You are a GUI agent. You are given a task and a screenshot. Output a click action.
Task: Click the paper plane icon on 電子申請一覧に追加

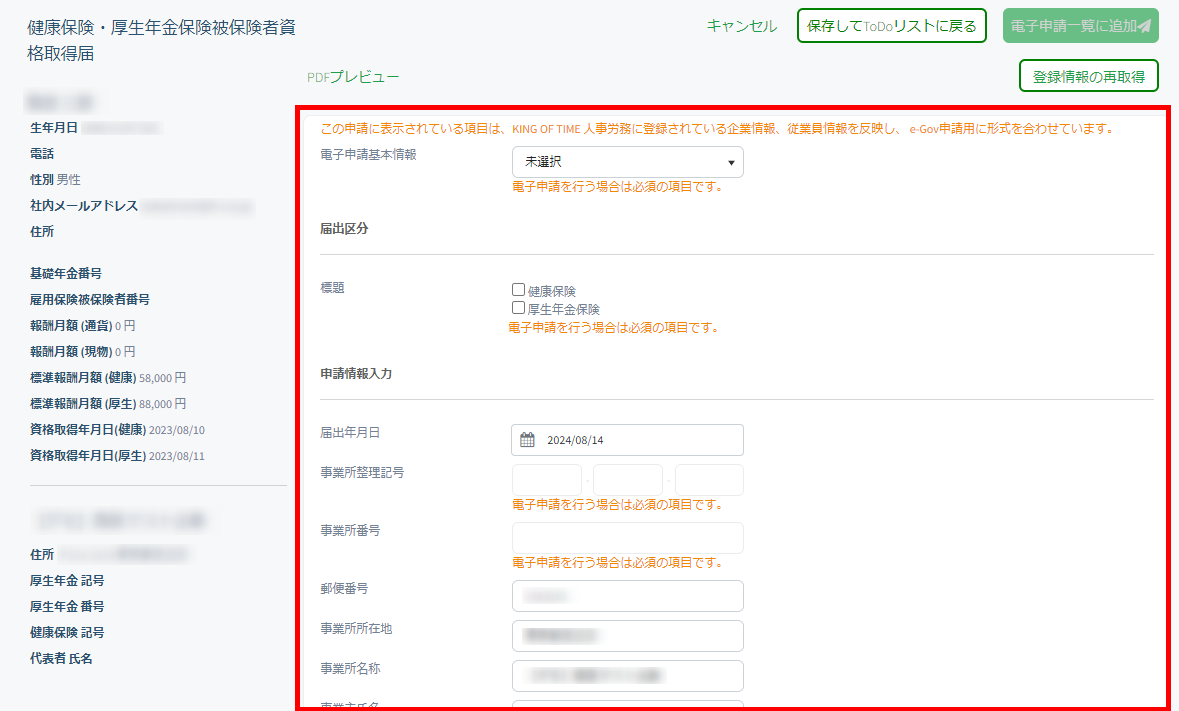point(1145,26)
